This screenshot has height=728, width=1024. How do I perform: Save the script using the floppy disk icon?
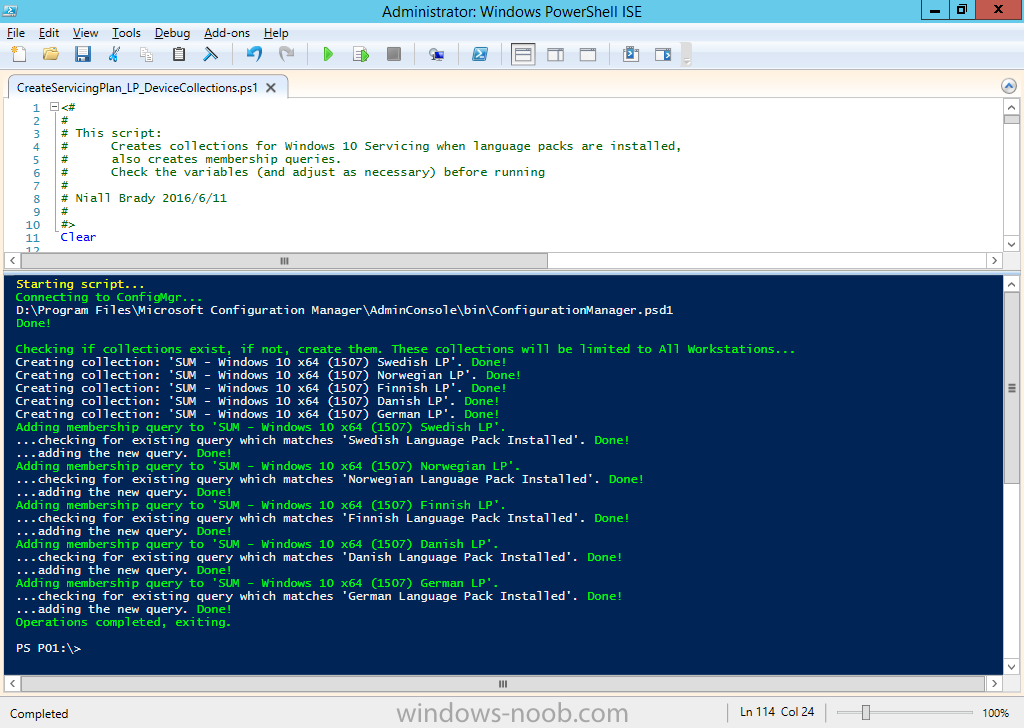(82, 54)
